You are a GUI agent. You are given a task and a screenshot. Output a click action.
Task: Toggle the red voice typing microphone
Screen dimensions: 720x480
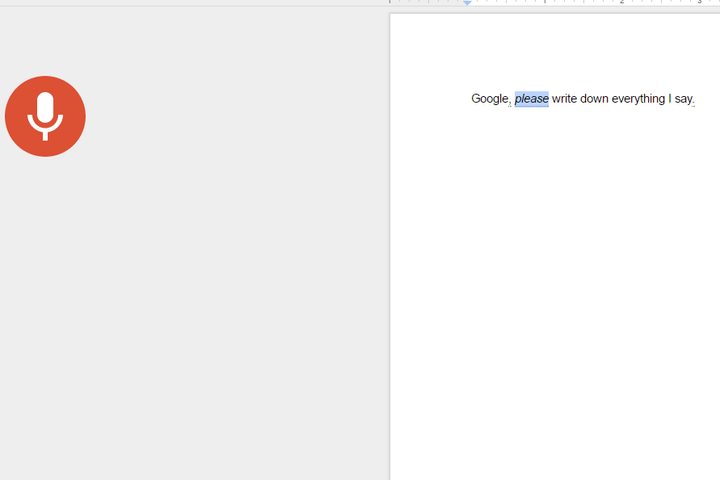coord(45,116)
